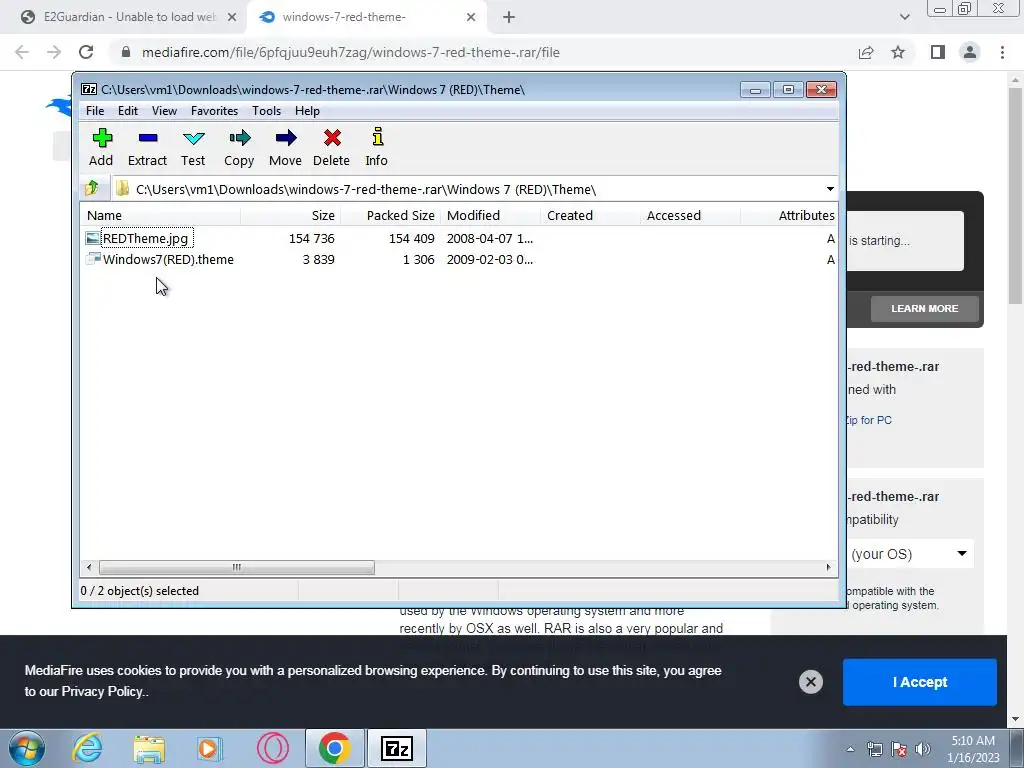Select the REDTheme.jpg file
The height and width of the screenshot is (768, 1024).
tap(146, 238)
